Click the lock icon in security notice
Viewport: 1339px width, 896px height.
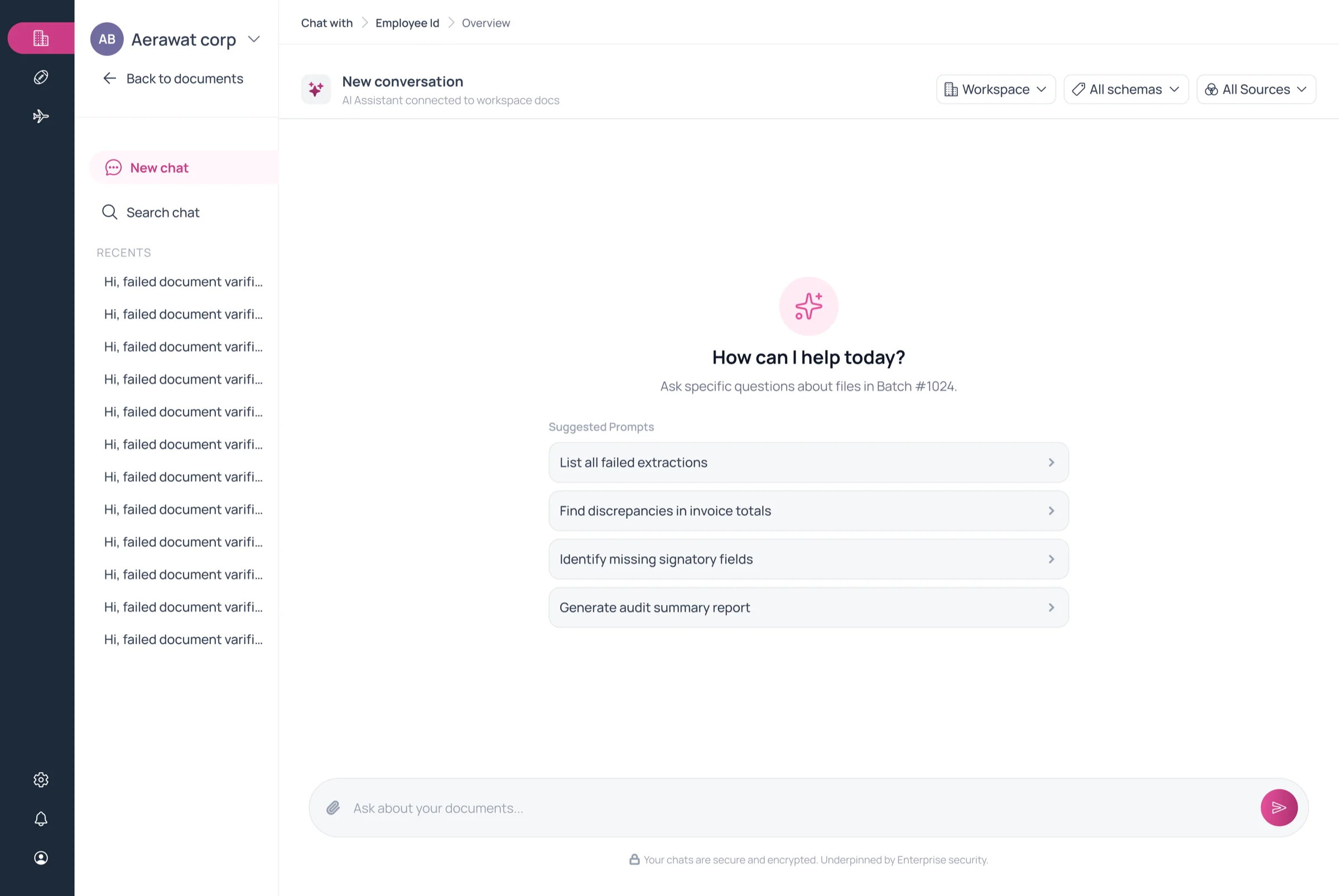[634, 859]
